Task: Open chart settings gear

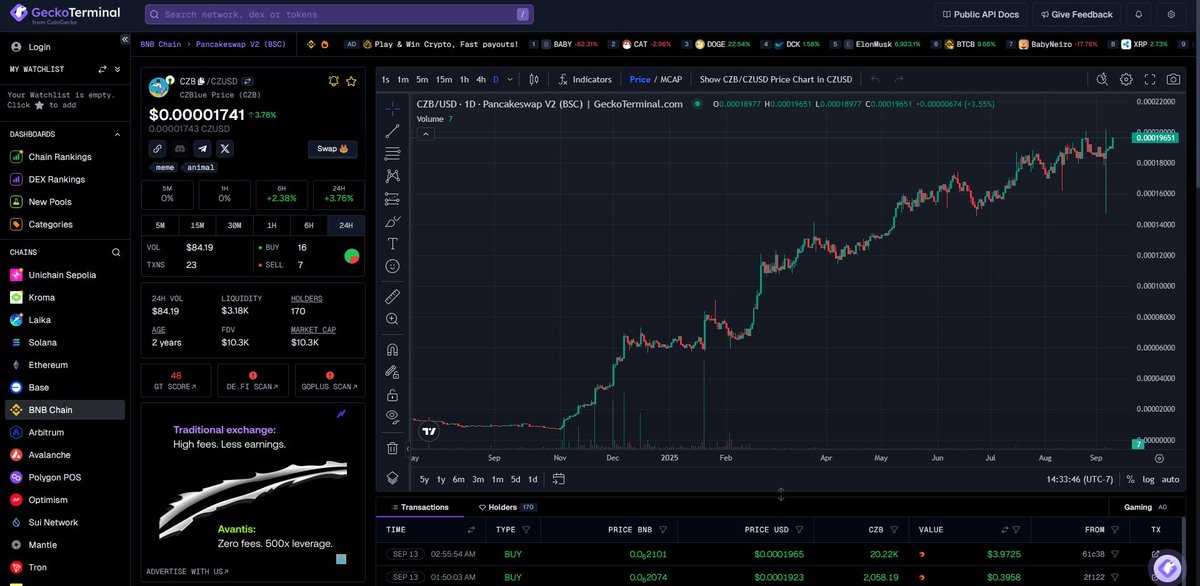Action: 1126,79
